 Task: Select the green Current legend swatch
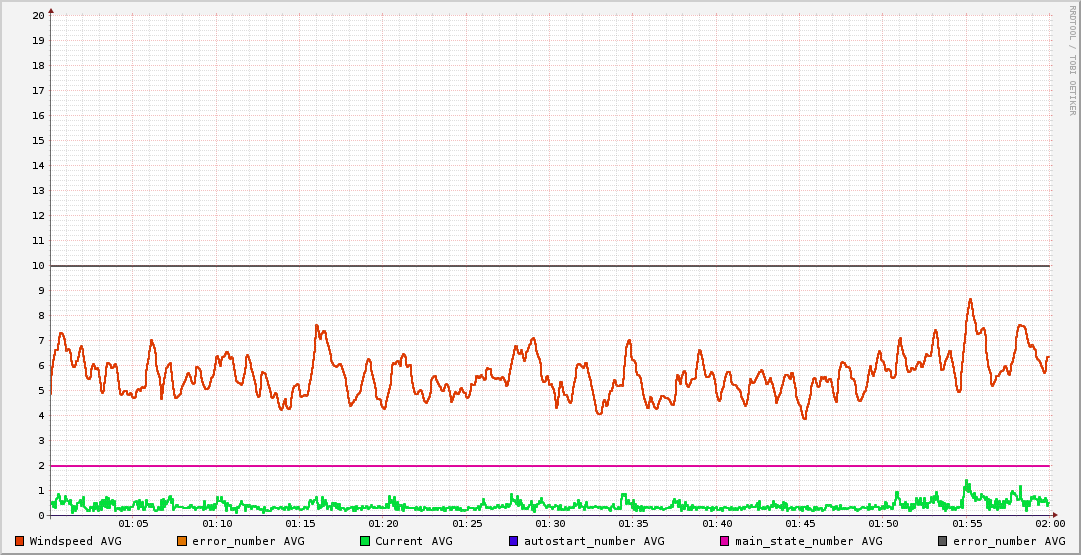click(x=365, y=541)
